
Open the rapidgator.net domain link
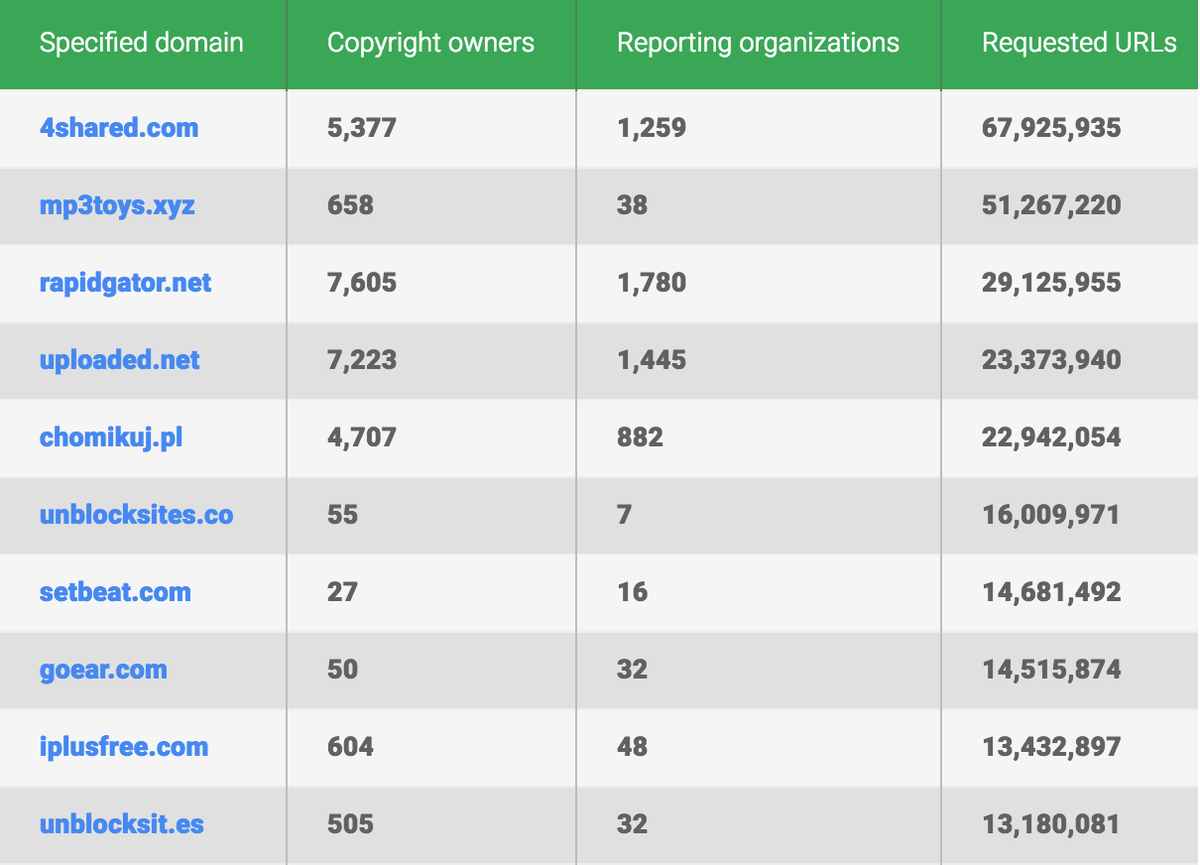pos(125,283)
